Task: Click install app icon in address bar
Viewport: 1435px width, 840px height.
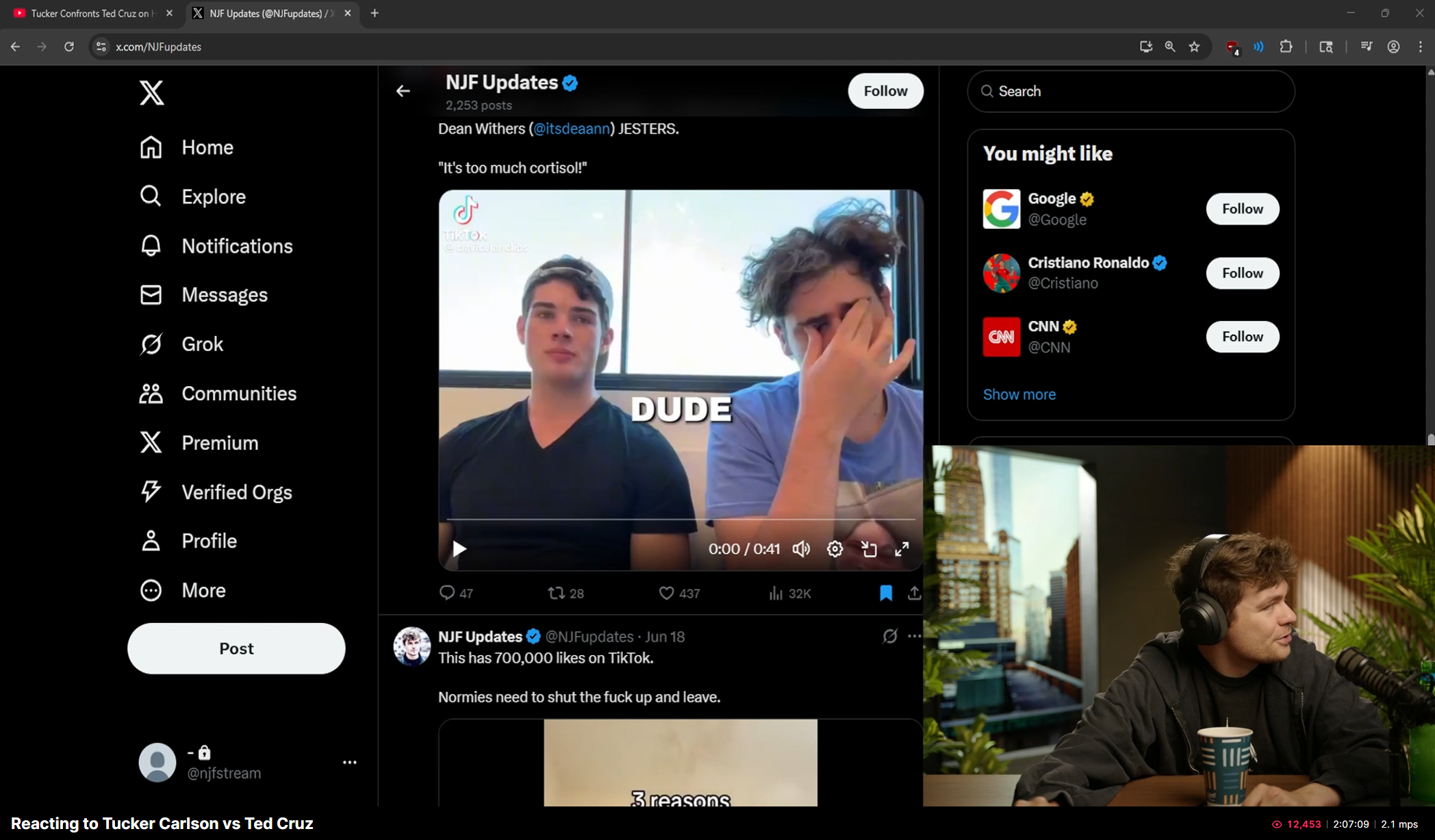Action: 1145,47
